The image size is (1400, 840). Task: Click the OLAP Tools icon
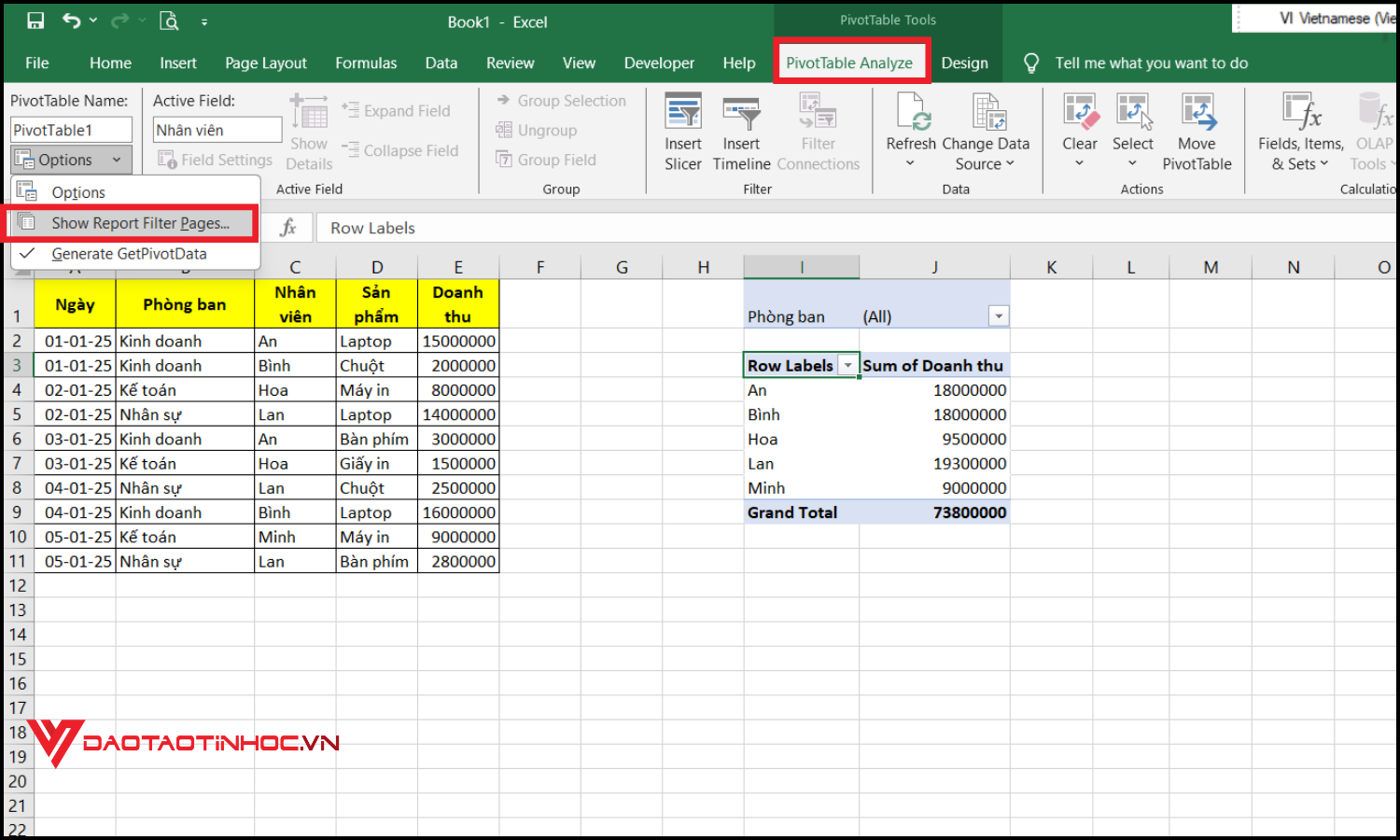(1372, 131)
